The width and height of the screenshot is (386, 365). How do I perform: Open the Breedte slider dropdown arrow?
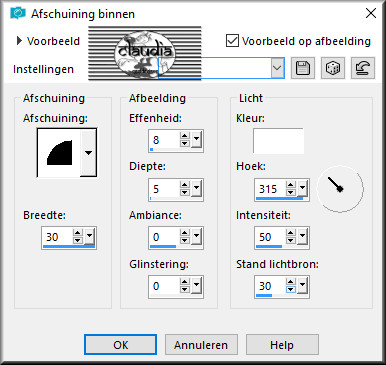pos(89,235)
